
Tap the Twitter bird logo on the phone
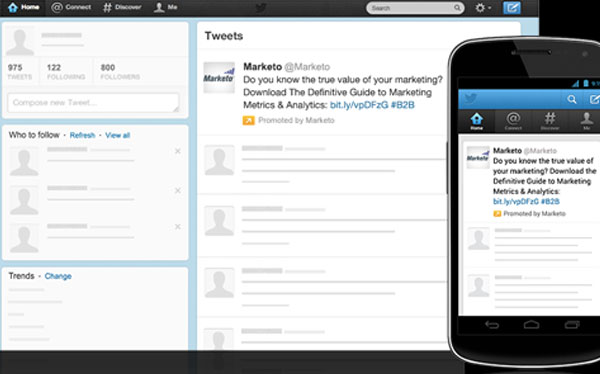click(x=471, y=99)
